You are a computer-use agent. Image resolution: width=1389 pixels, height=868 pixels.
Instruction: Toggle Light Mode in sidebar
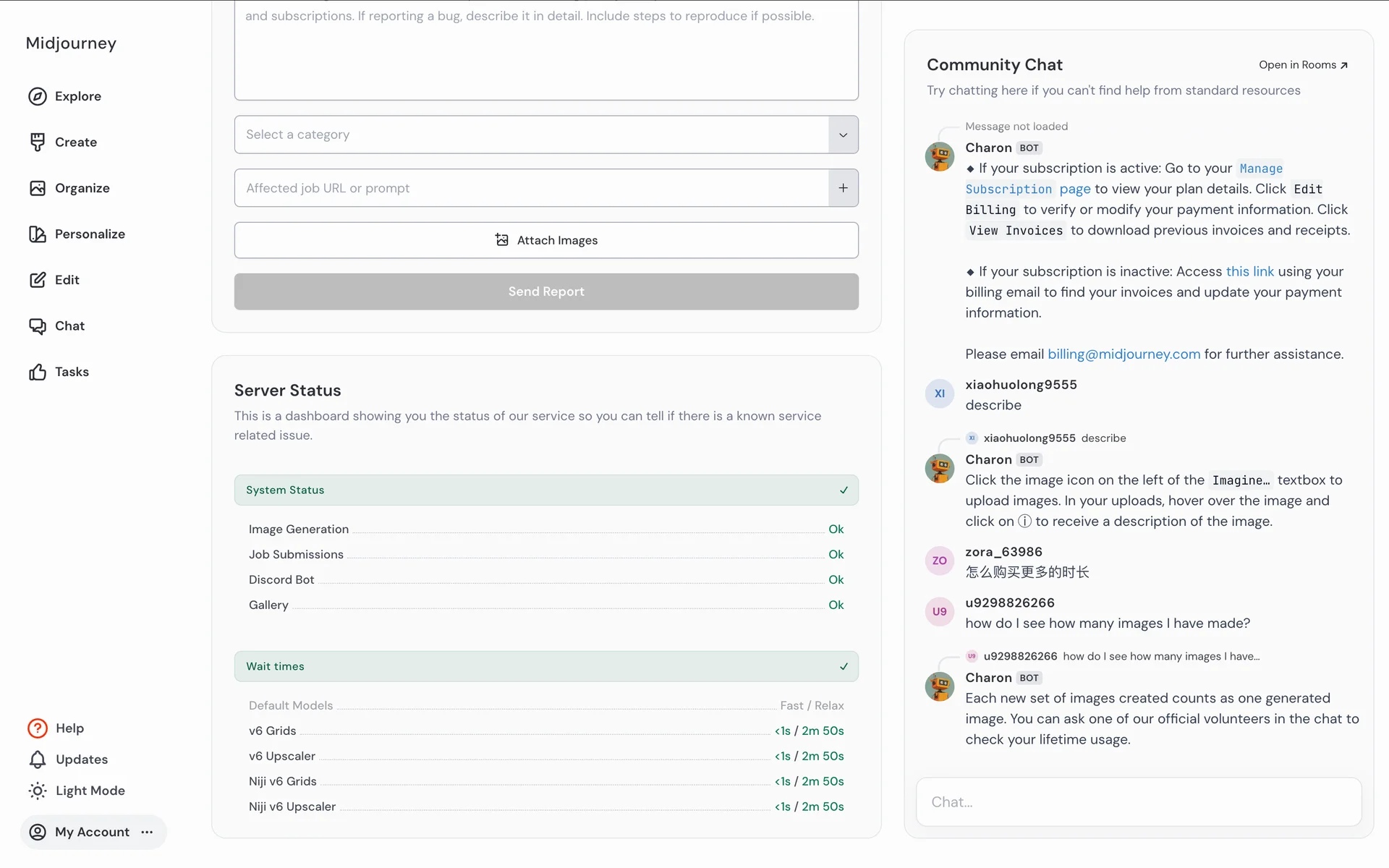77,791
